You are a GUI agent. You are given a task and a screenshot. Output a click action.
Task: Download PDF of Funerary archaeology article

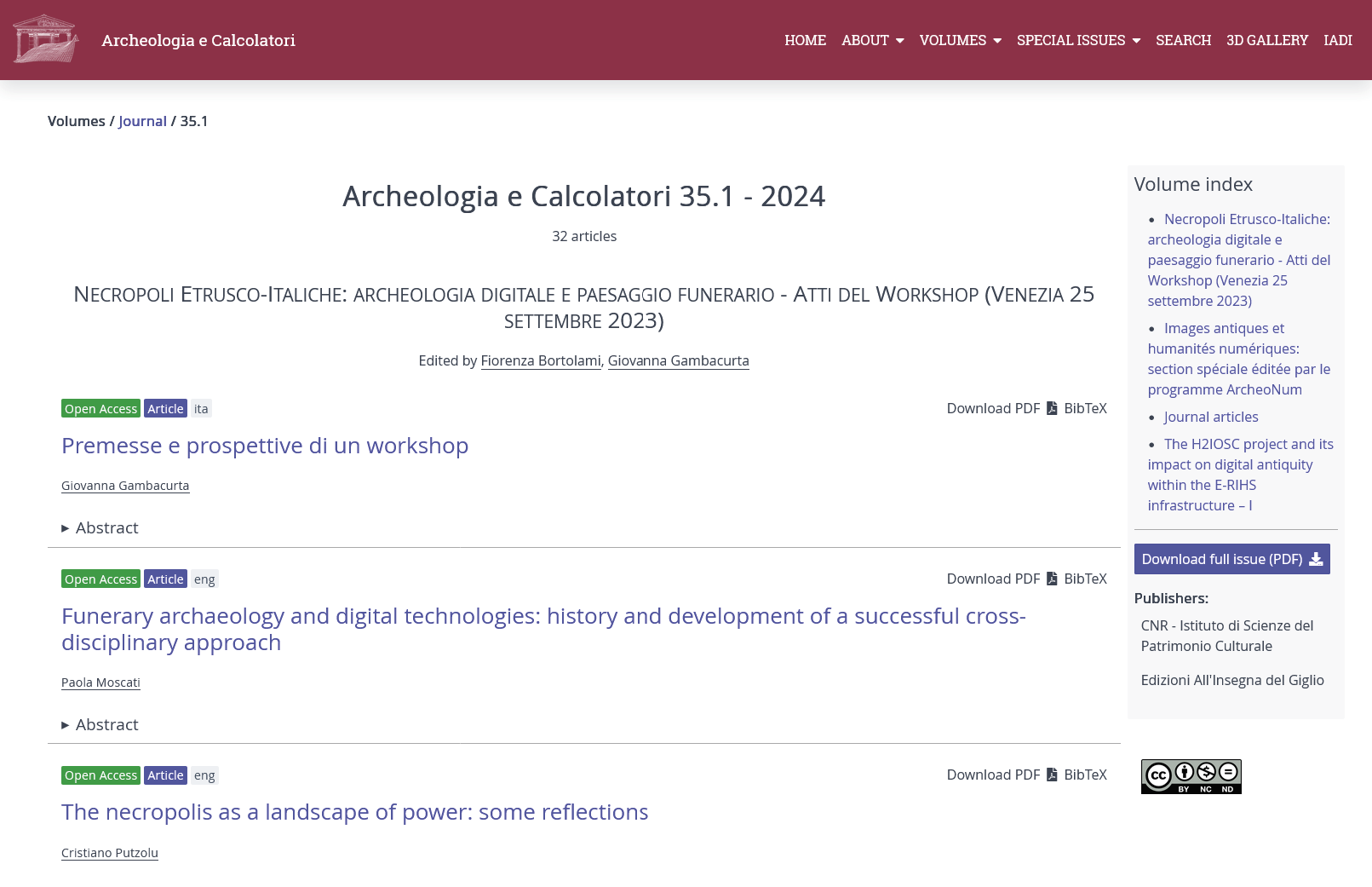coord(1001,579)
